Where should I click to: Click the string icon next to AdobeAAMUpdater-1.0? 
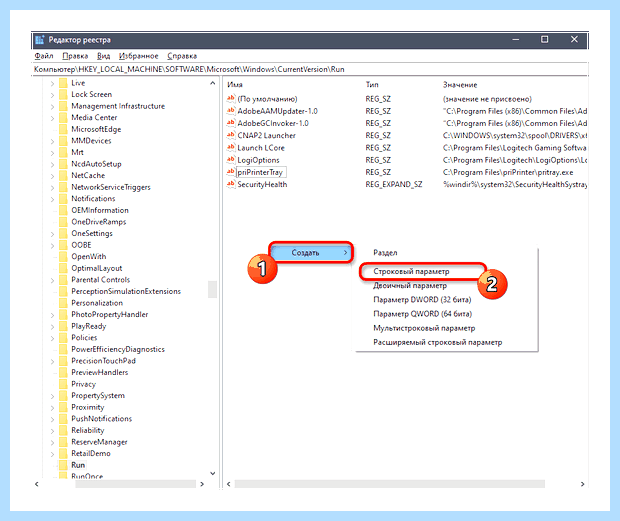click(231, 111)
